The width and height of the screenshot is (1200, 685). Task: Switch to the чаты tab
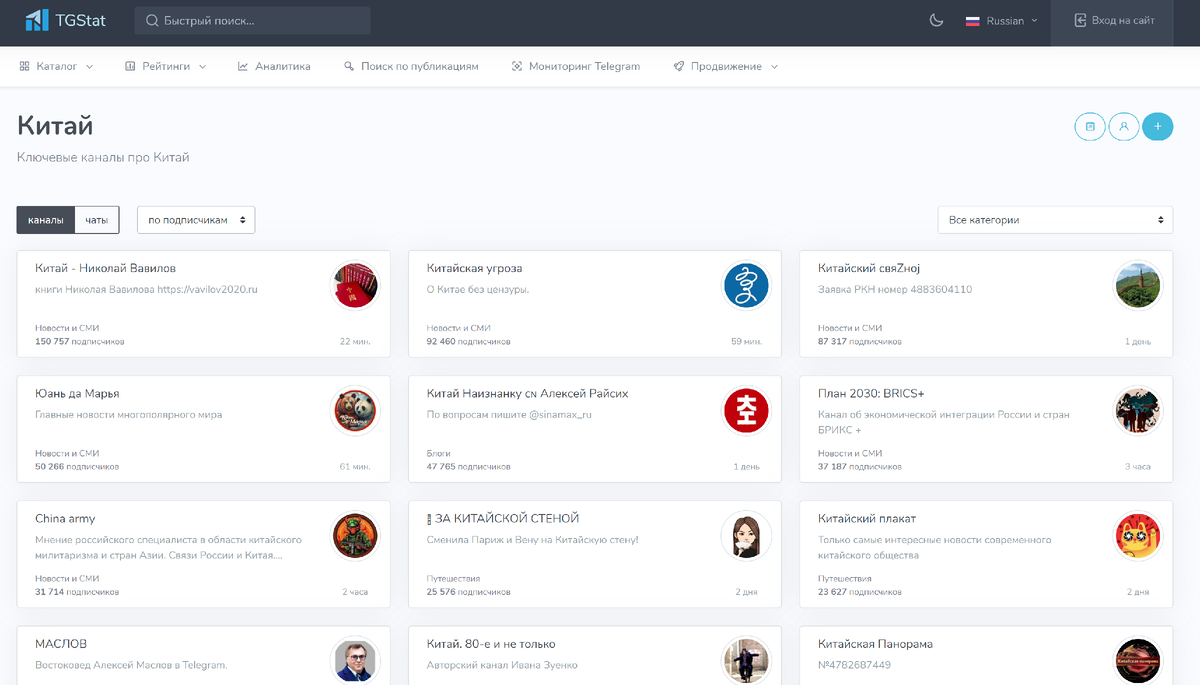[x=97, y=220]
